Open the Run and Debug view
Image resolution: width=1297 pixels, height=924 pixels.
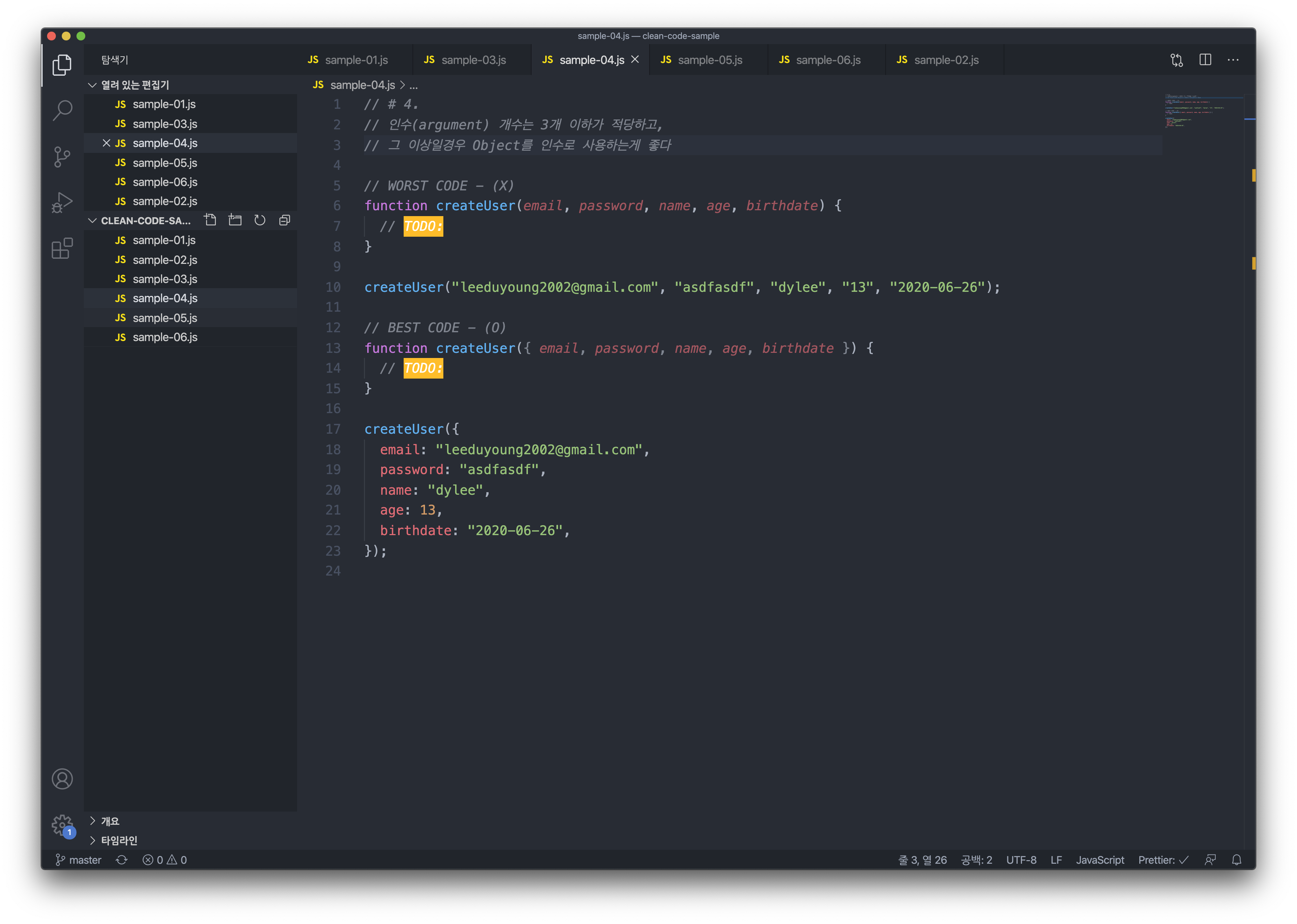[x=62, y=203]
